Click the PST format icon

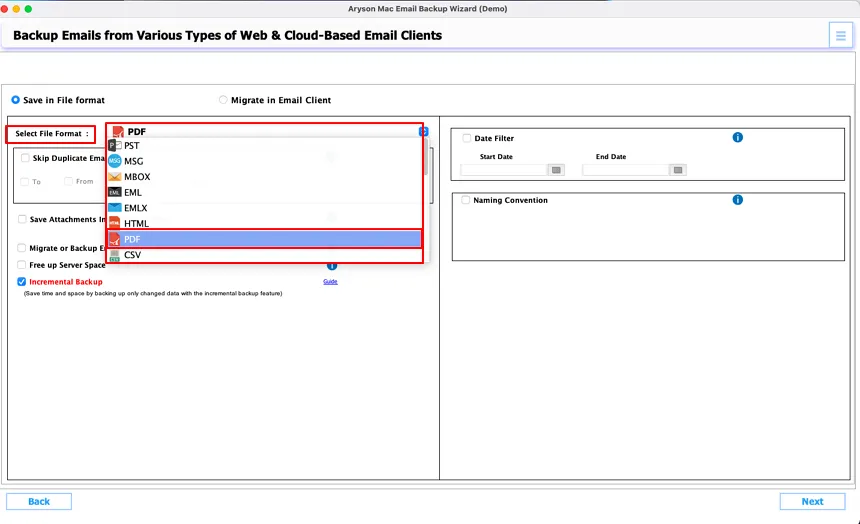point(115,145)
